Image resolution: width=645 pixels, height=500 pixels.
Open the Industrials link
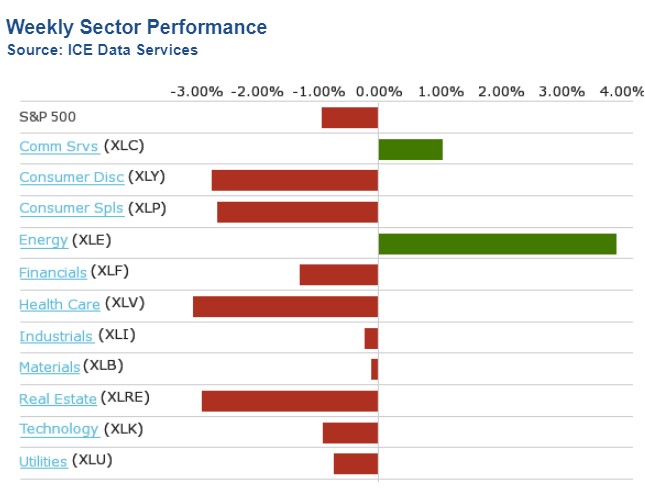pyautogui.click(x=55, y=336)
